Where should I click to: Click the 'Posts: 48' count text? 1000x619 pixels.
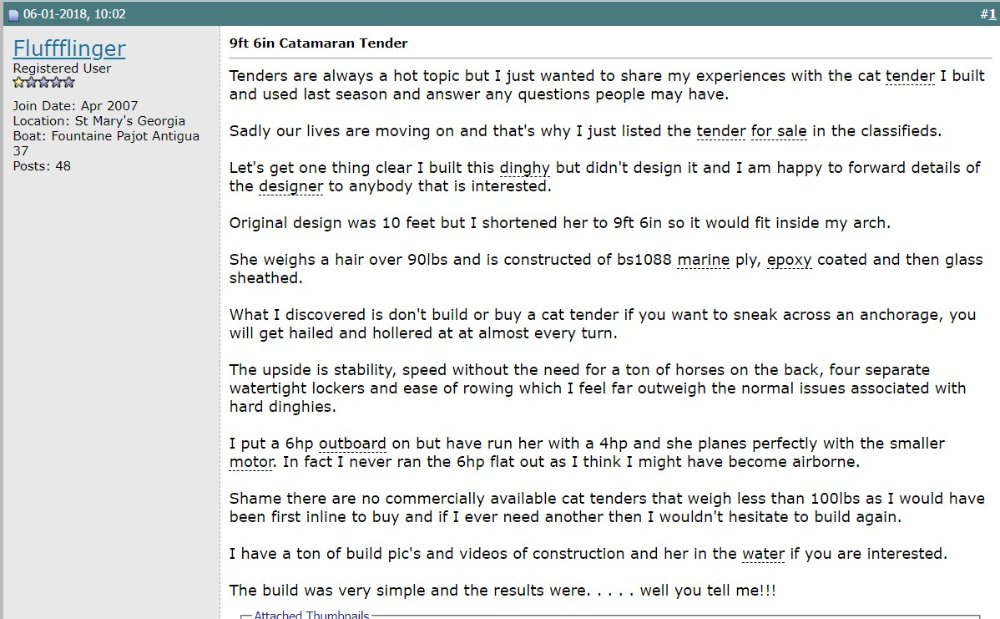point(41,166)
